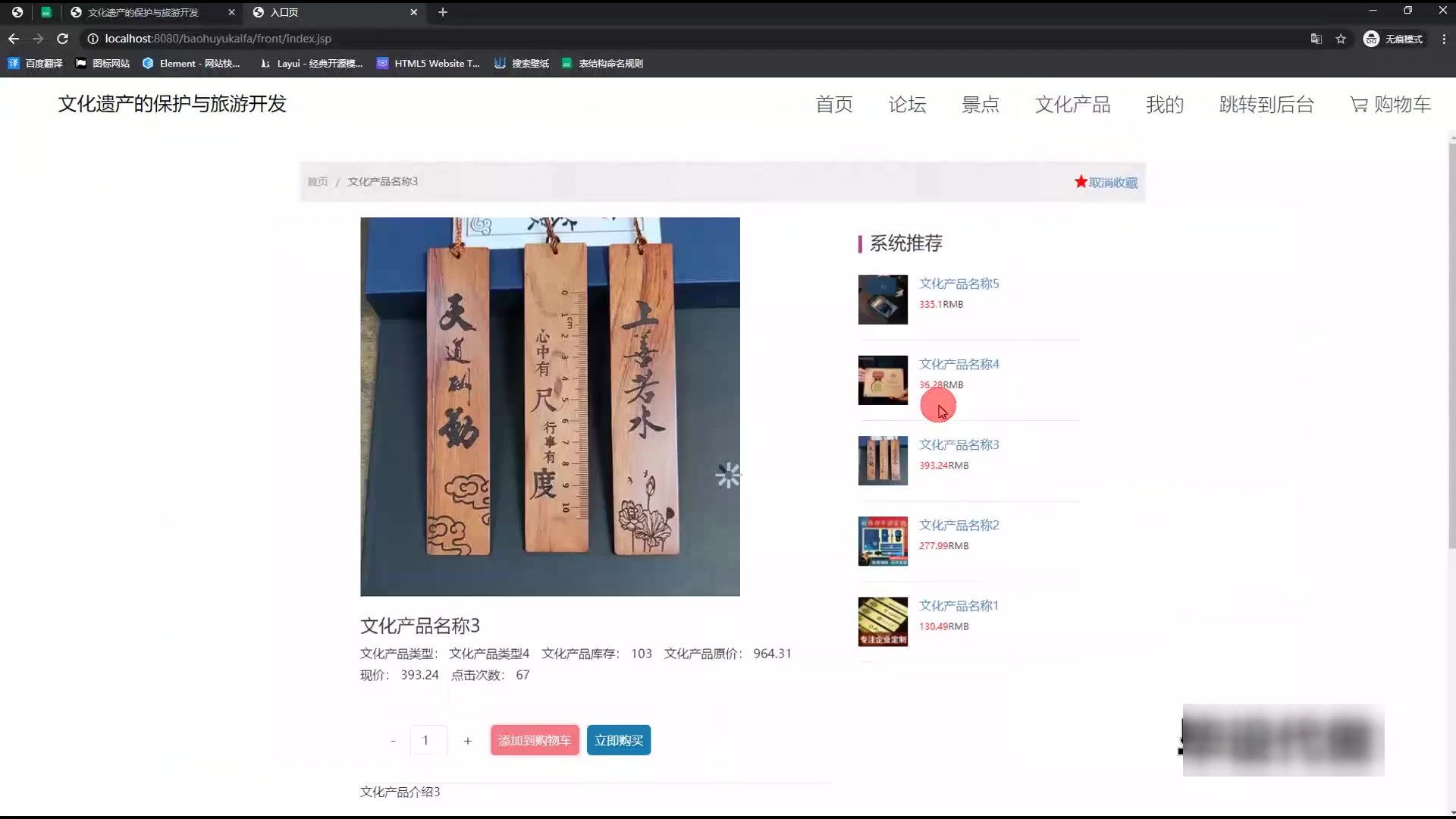The height and width of the screenshot is (819, 1456).
Task: Open new tab with plus button
Action: coord(443,12)
